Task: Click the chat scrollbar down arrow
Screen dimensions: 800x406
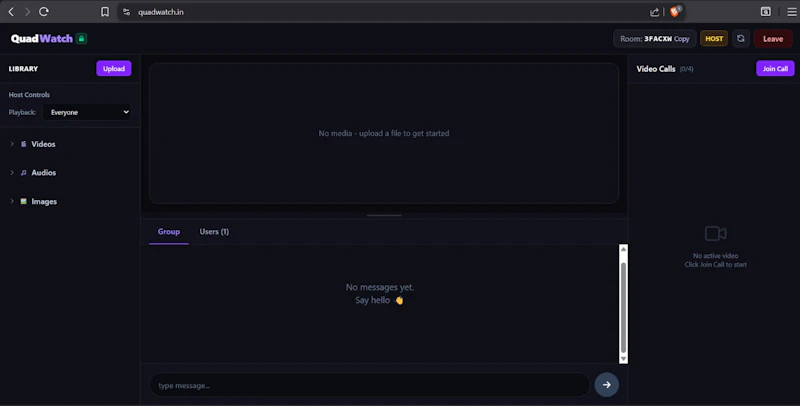Action: pyautogui.click(x=623, y=359)
